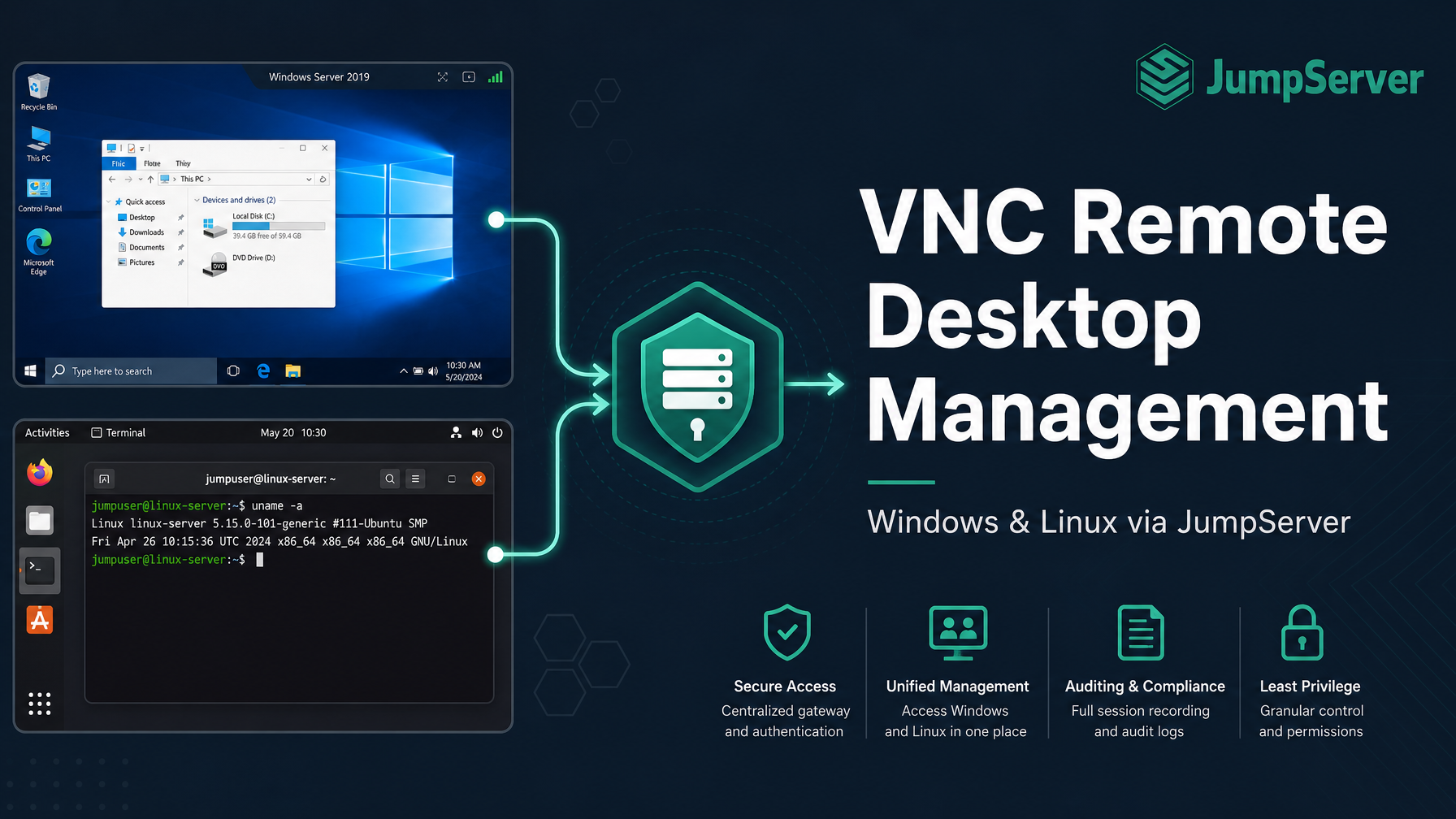Go forward in File Explorer
This screenshot has width=1456, height=819.
click(128, 179)
